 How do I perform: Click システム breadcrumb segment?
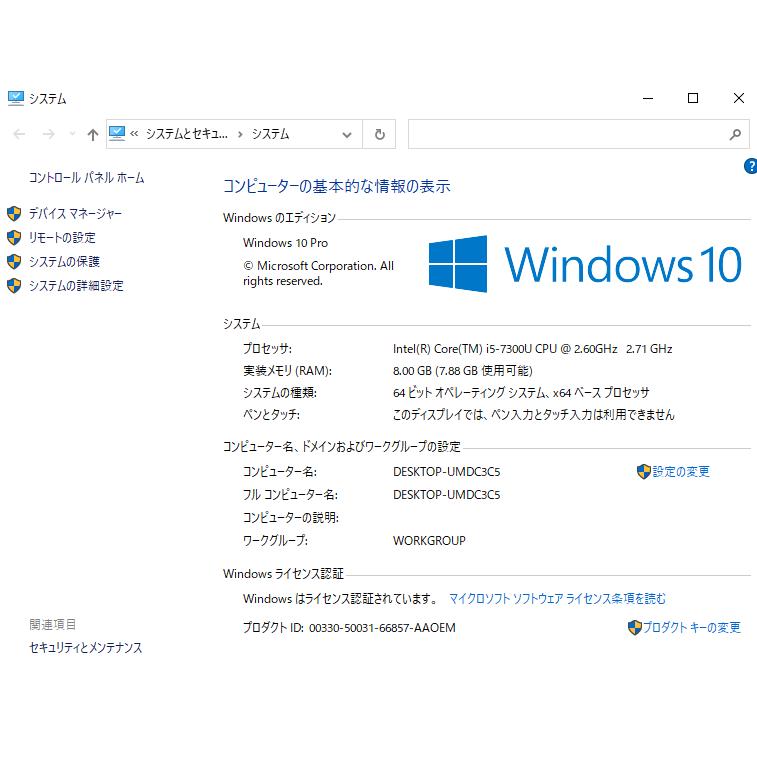point(270,134)
